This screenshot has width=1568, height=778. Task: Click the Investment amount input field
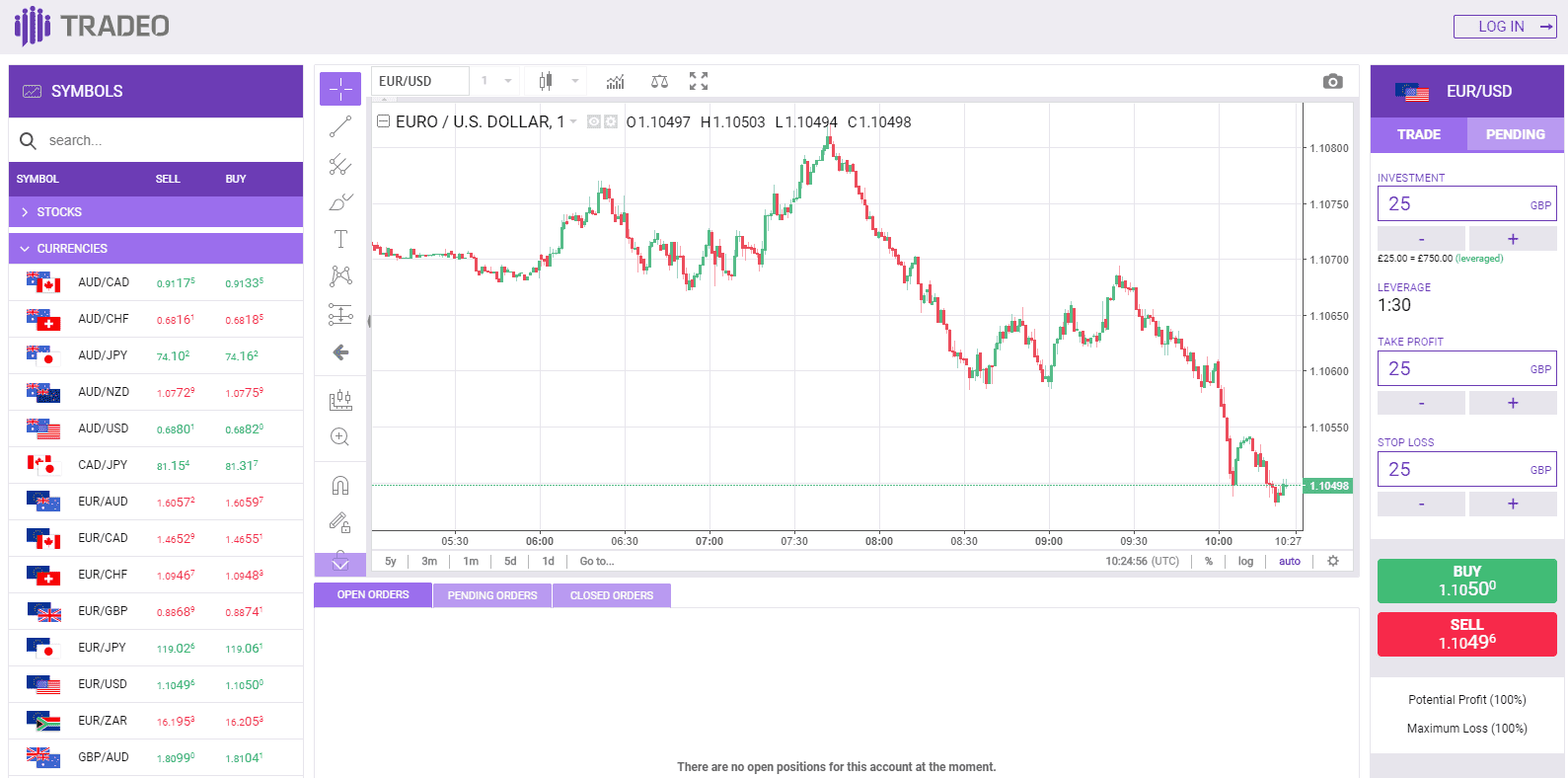pyautogui.click(x=1467, y=203)
